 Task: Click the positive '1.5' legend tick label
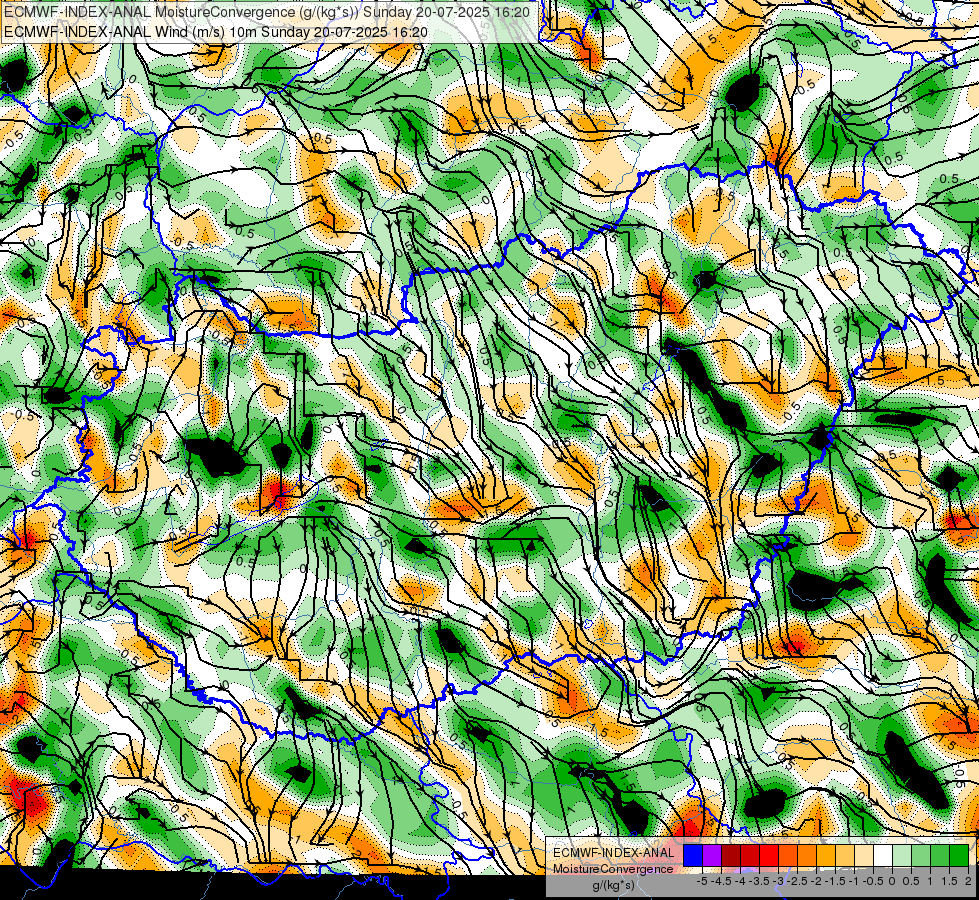949,881
